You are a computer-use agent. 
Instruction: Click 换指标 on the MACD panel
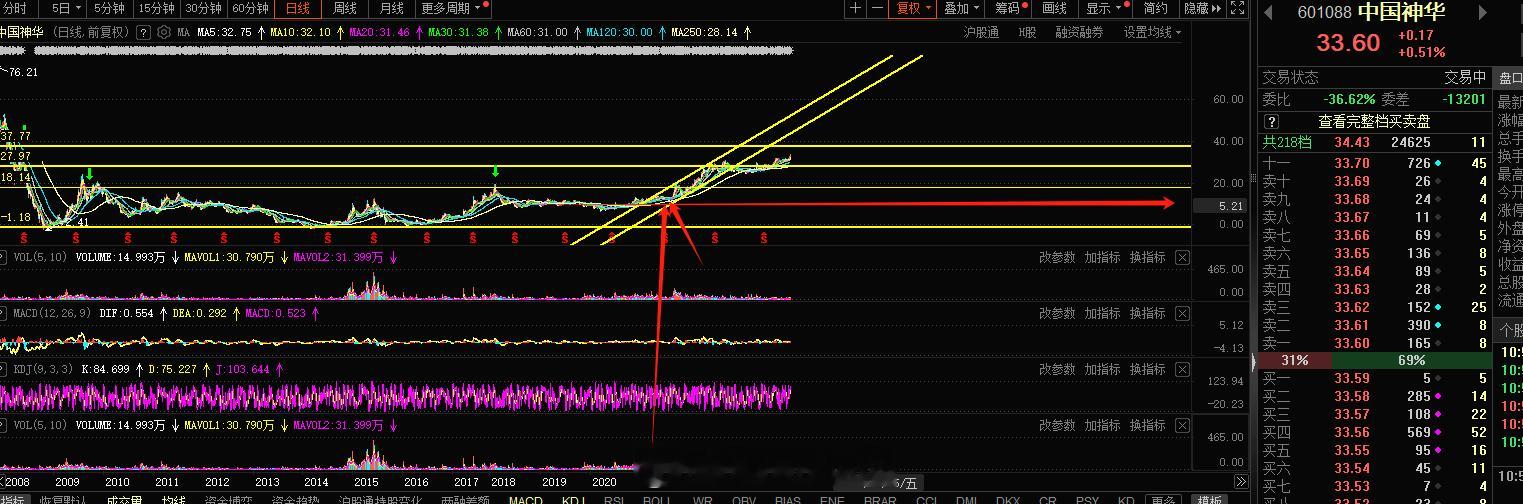coord(1147,314)
